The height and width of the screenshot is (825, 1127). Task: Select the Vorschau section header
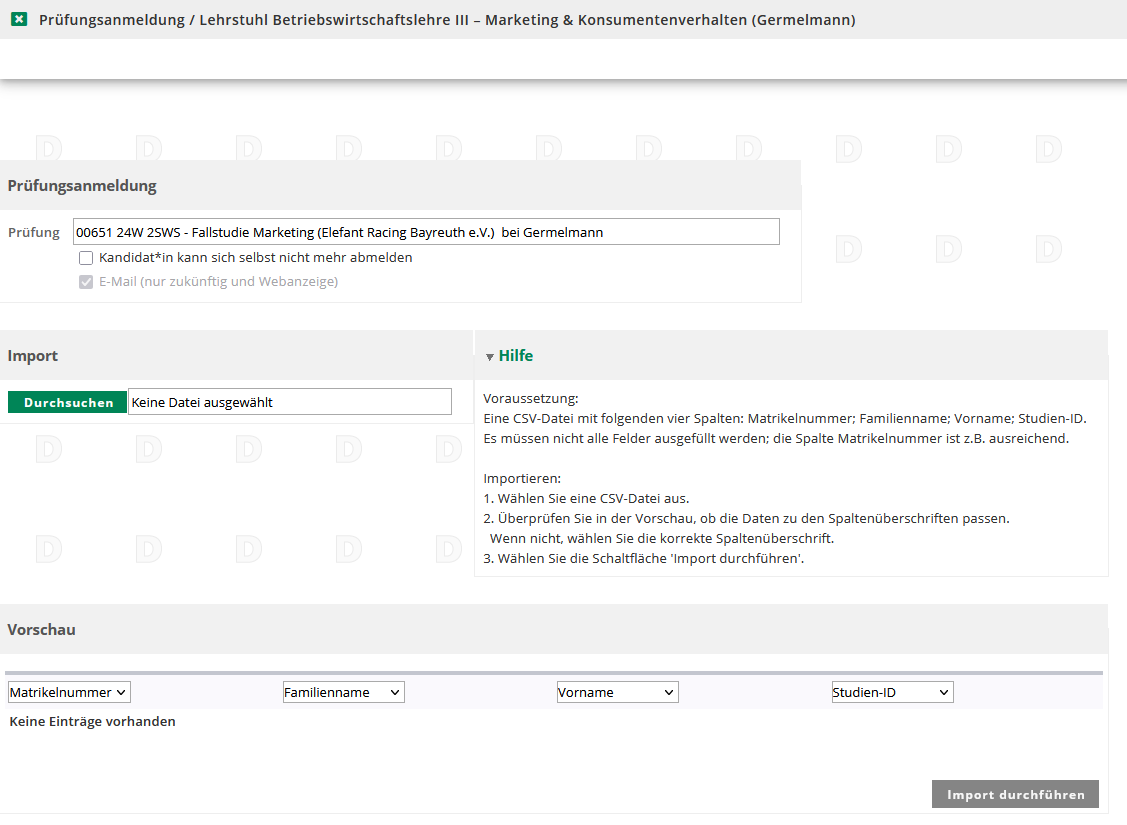41,630
